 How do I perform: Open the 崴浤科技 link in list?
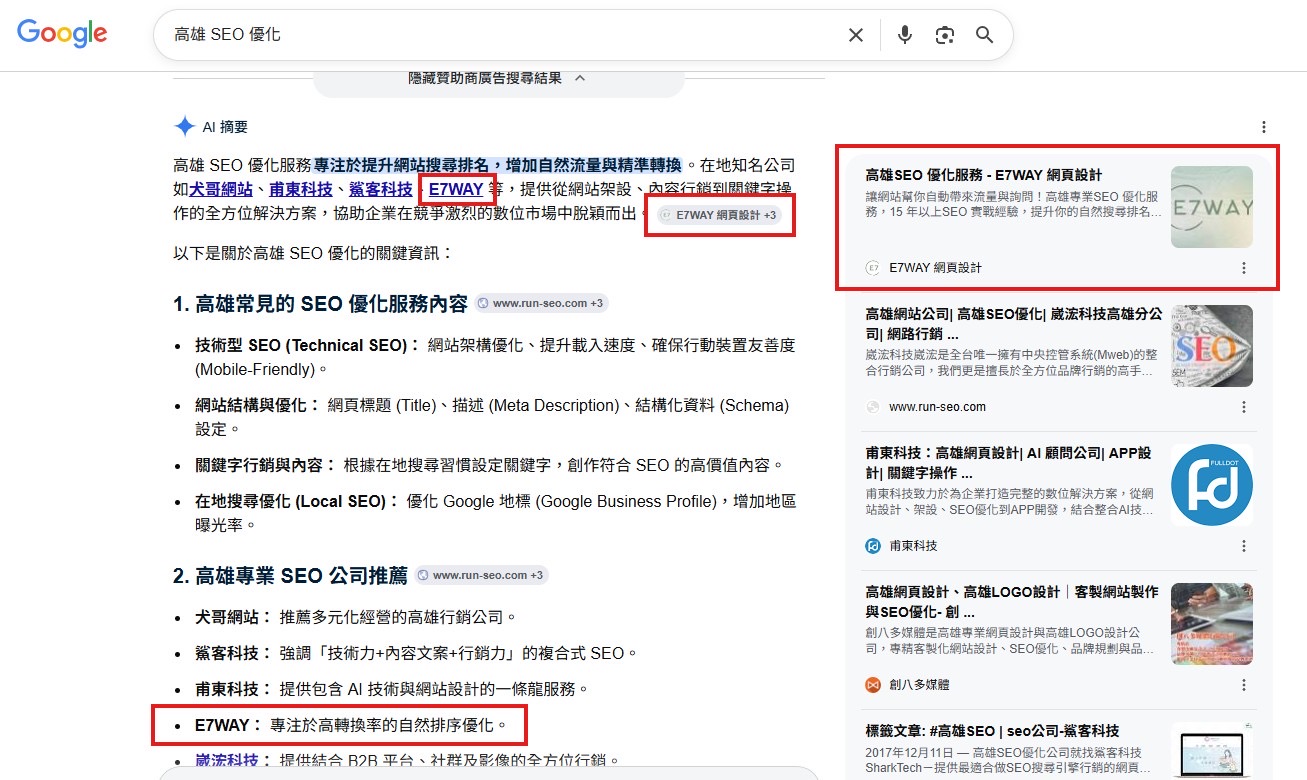[x=227, y=761]
